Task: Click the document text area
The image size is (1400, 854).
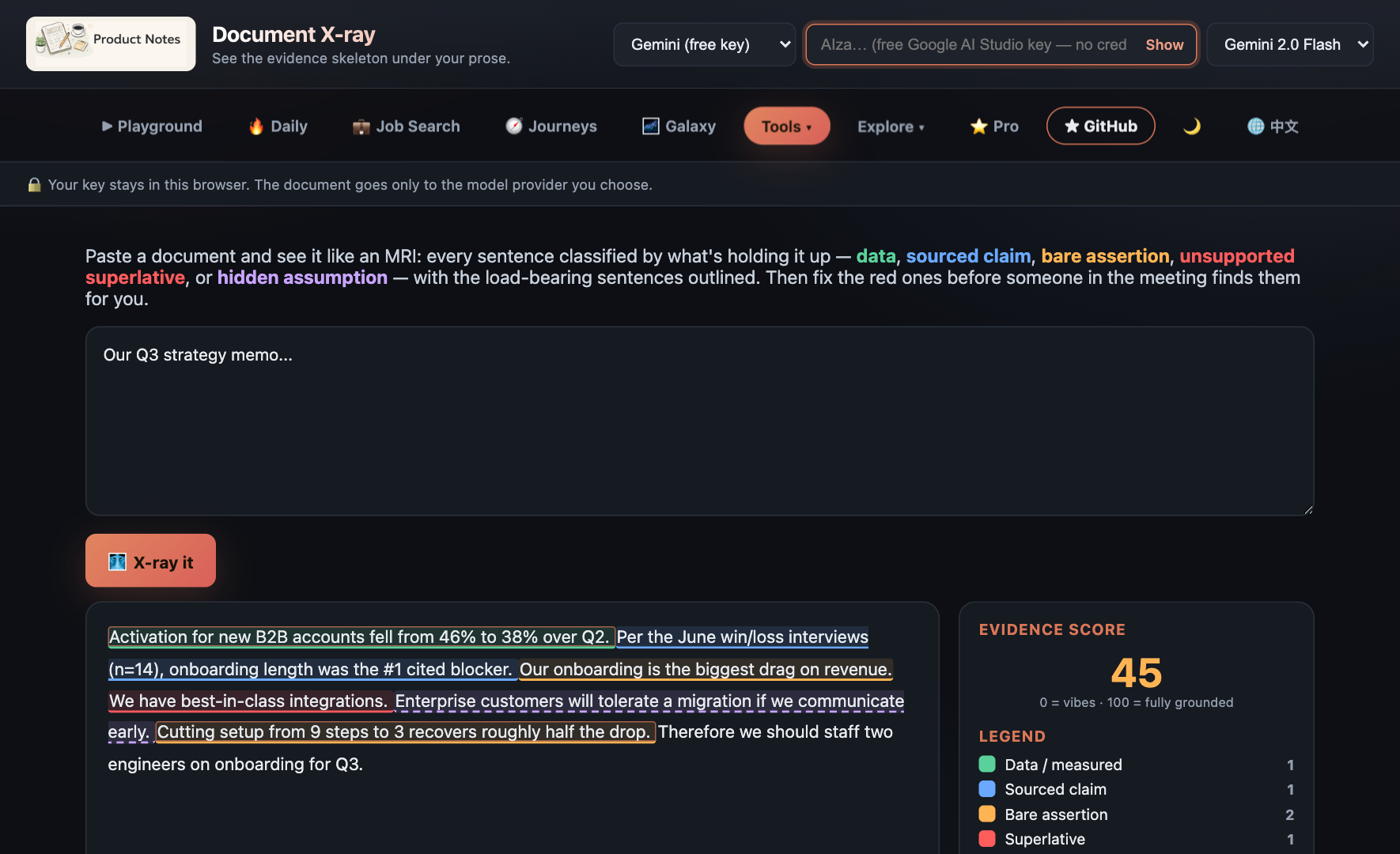Action: coord(700,421)
